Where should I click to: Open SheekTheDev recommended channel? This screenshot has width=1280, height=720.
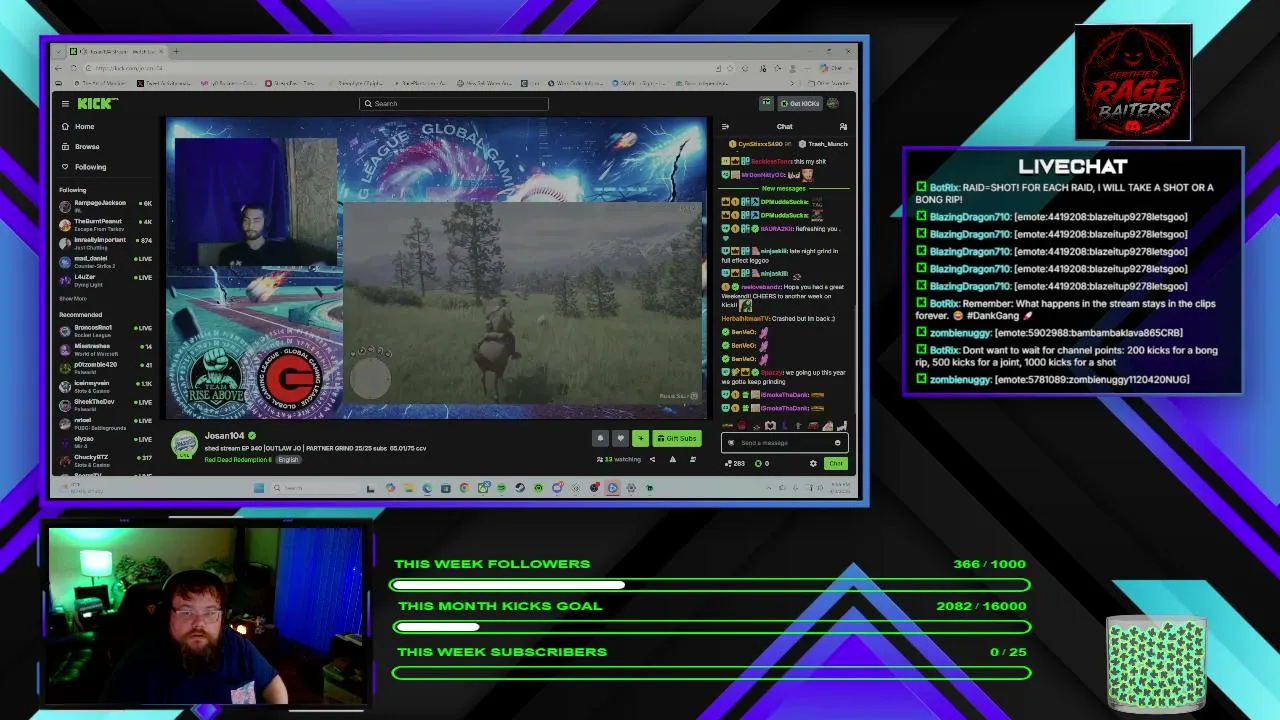(x=106, y=403)
